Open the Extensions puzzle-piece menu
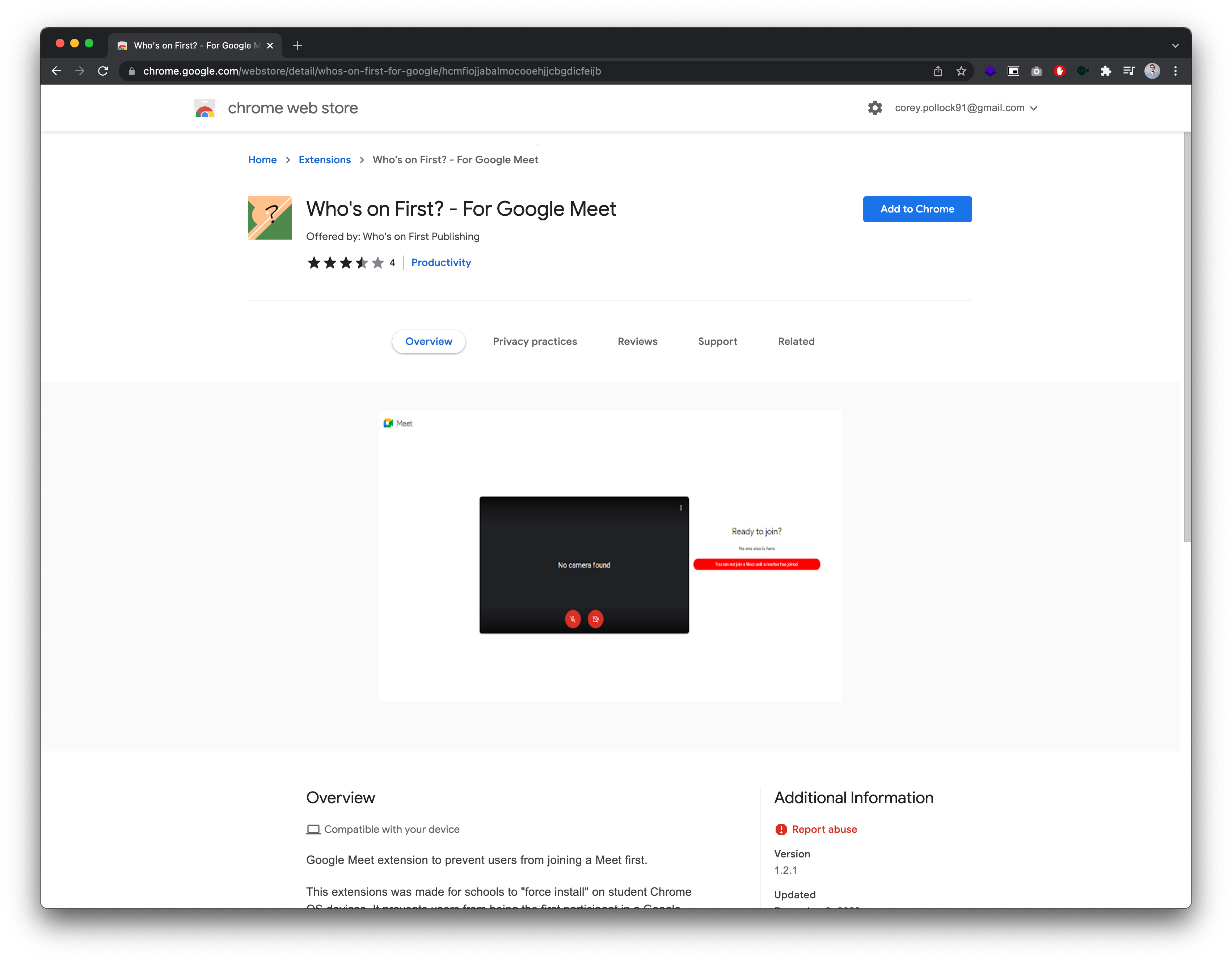This screenshot has height=962, width=1232. point(1106,71)
